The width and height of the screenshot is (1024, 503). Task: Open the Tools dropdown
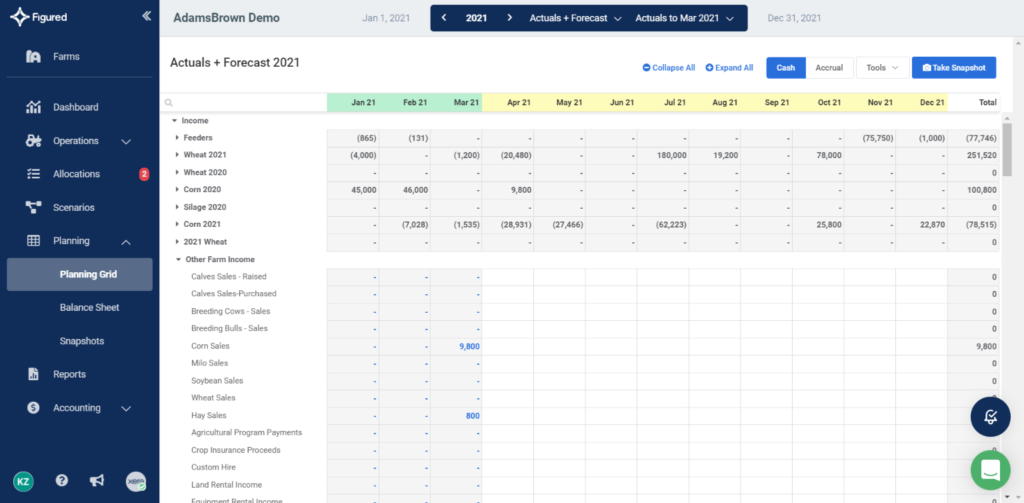(882, 68)
